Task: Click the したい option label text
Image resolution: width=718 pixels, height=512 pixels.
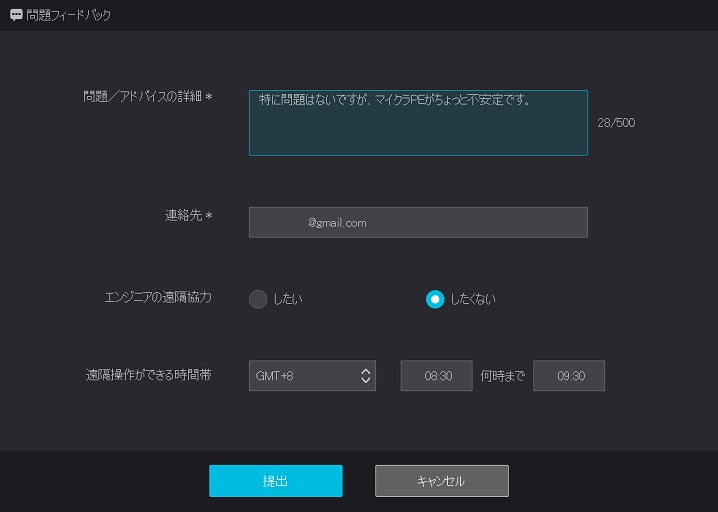Action: click(287, 299)
